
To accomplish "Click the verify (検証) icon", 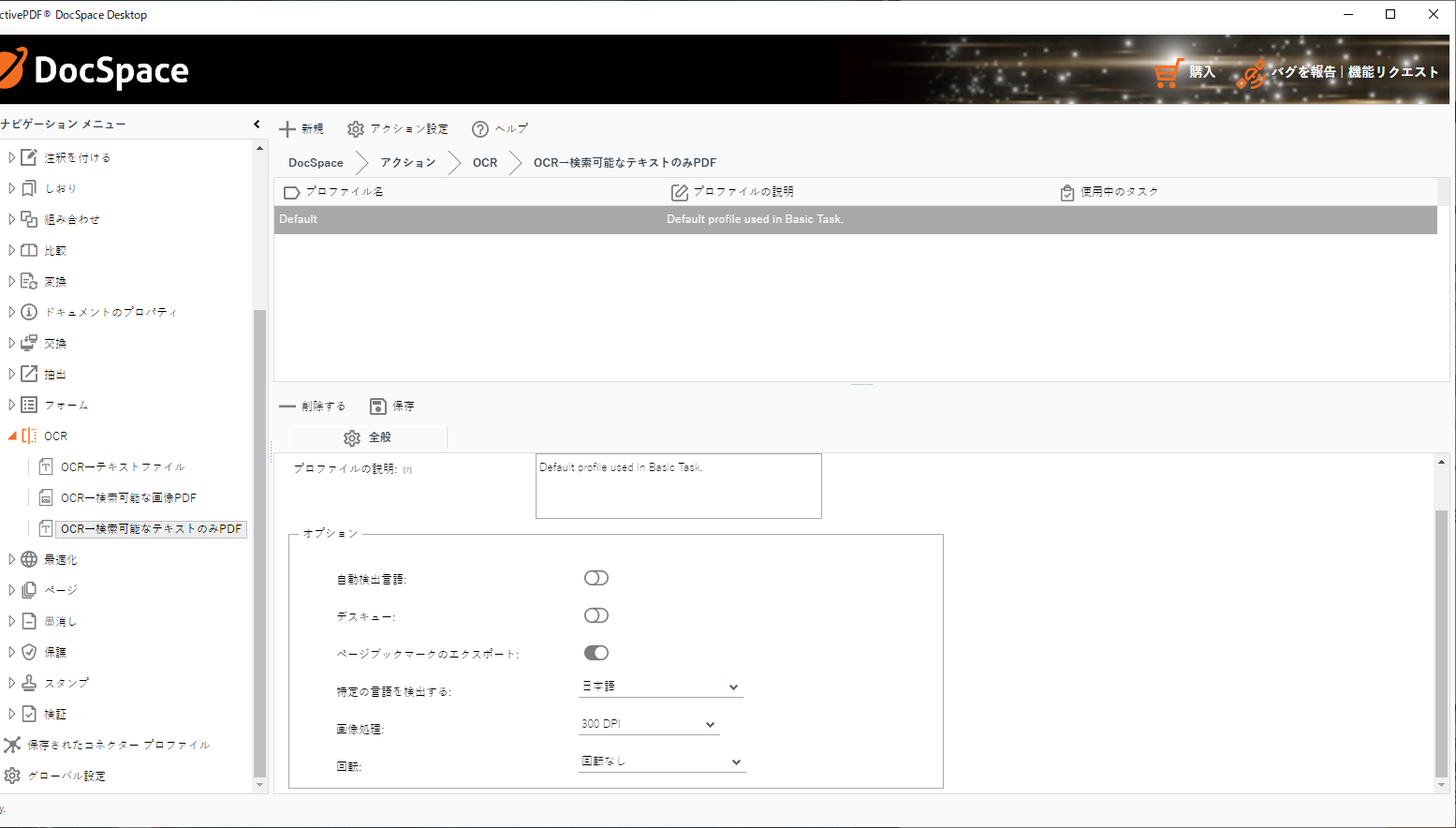I will [29, 714].
